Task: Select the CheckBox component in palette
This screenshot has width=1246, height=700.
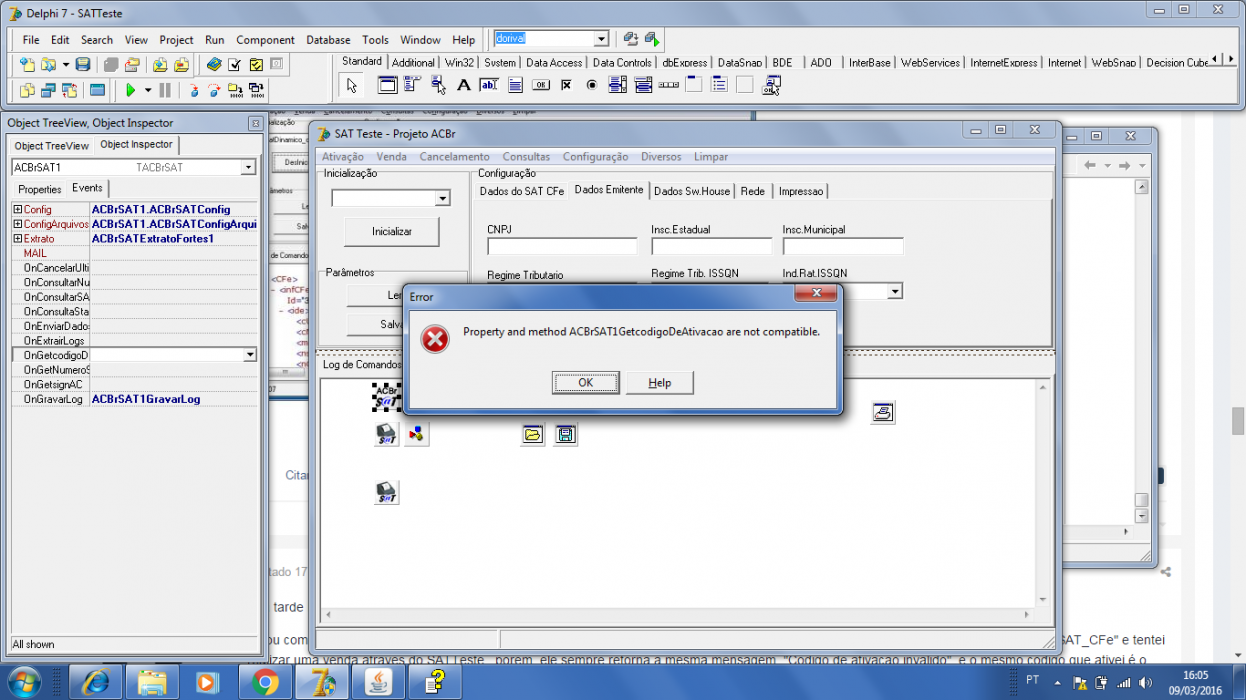Action: tap(566, 86)
